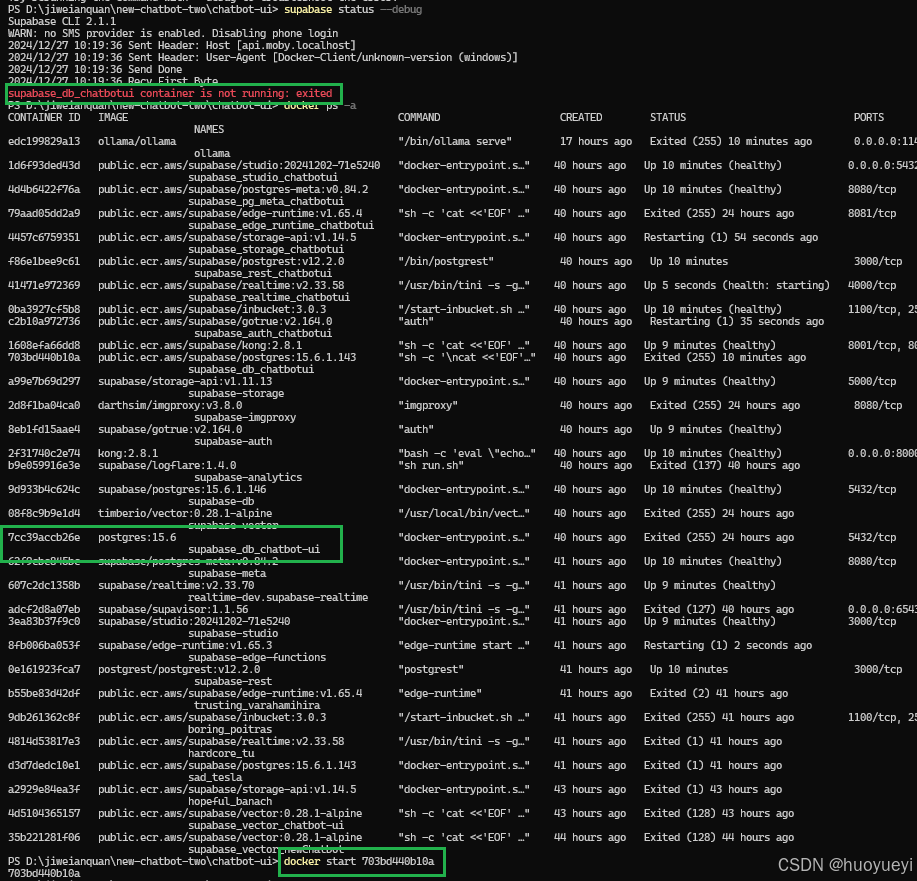Image resolution: width=917 pixels, height=881 pixels.
Task: Select container ID '0ba3927cf5b8'
Action: click(44, 309)
